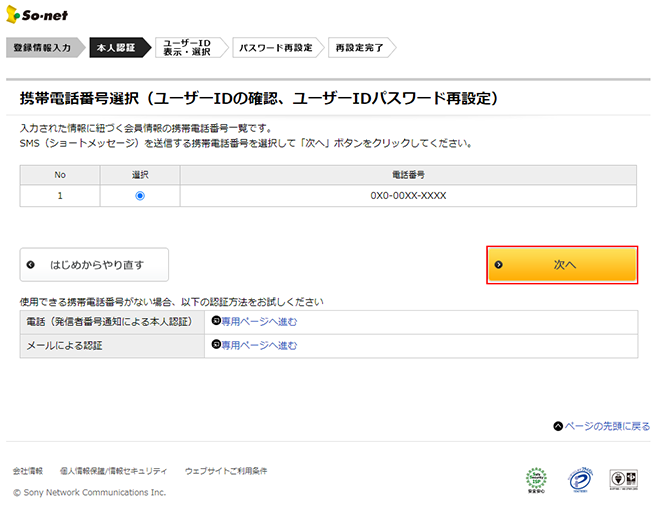Open the ウェブサイトご利用条件 footer link

click(226, 470)
